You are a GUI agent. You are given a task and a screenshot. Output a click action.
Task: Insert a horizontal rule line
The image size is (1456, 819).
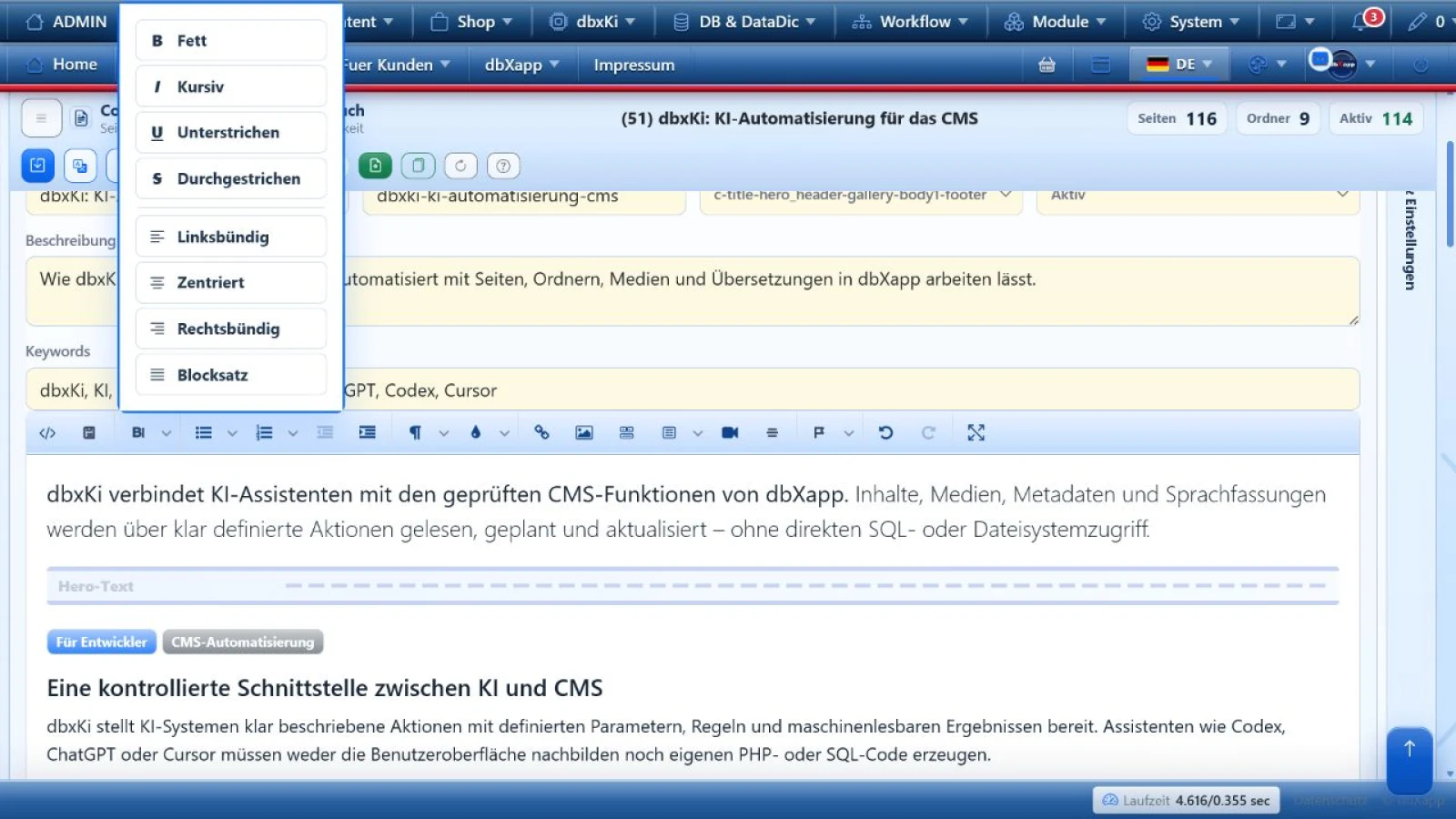click(x=772, y=433)
